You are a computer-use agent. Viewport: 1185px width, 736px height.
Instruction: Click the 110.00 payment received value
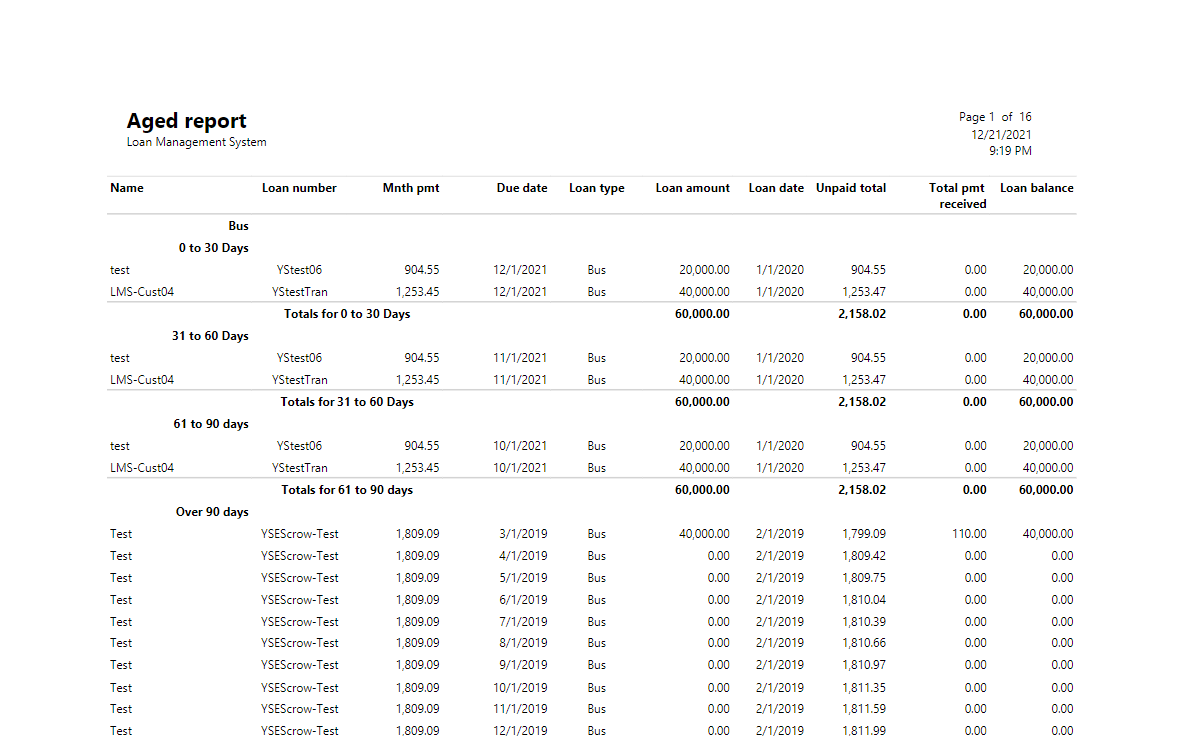[x=969, y=534]
